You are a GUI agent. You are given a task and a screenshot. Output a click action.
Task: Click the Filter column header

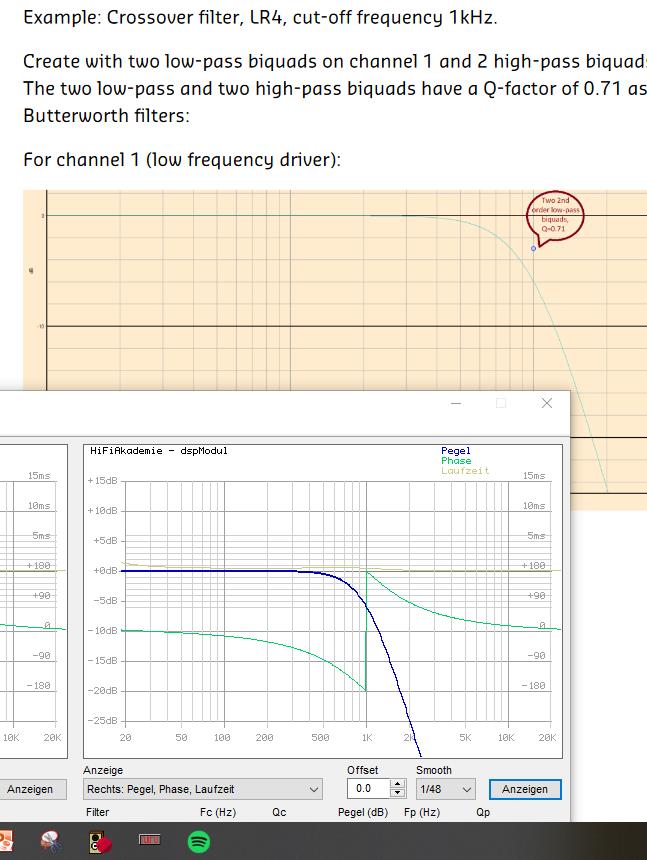point(98,812)
